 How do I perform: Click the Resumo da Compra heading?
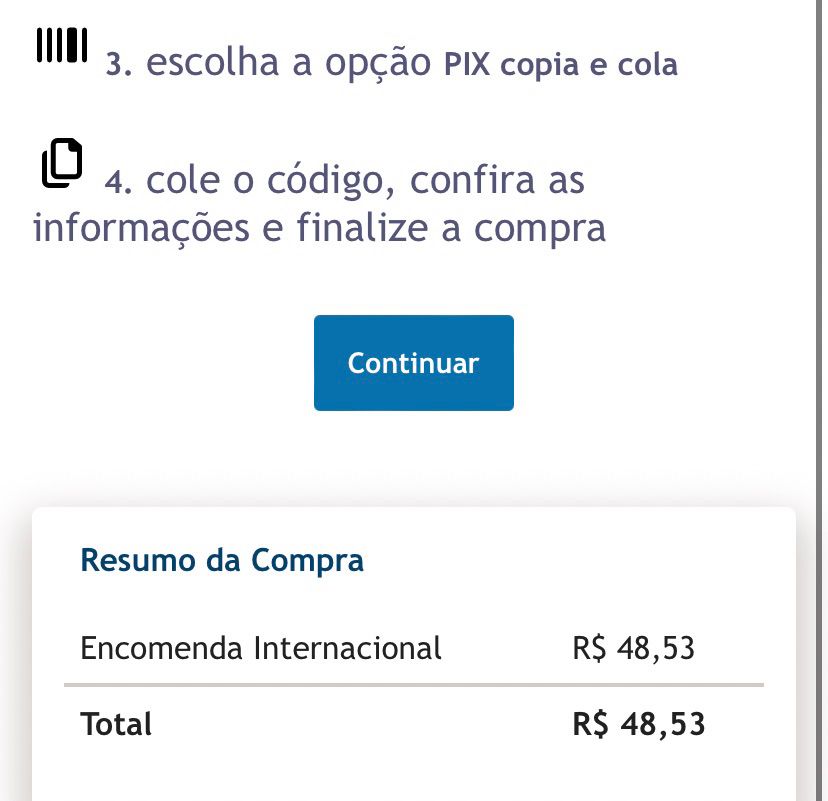coord(222,560)
